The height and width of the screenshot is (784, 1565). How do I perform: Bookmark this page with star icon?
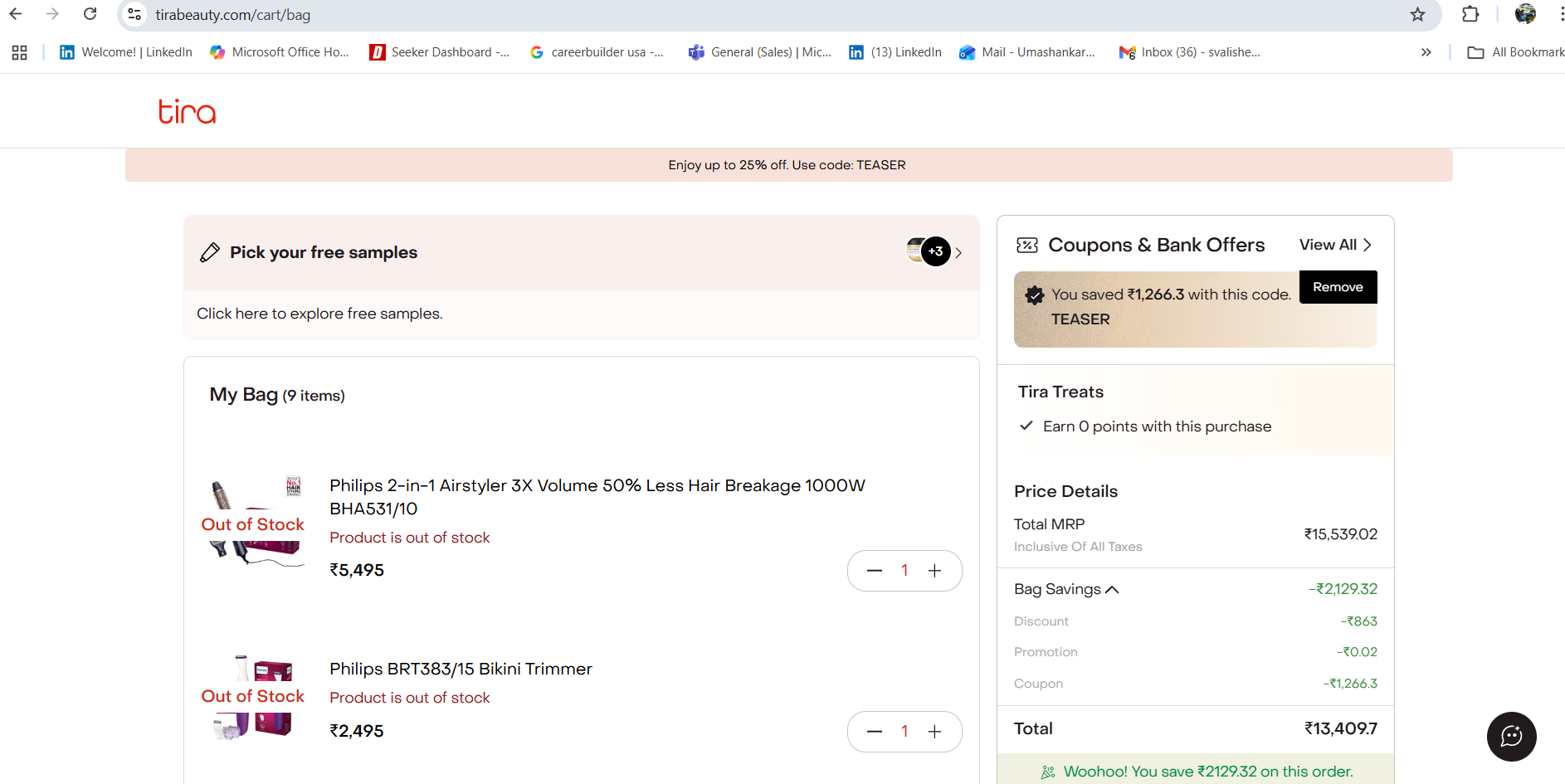click(1417, 14)
